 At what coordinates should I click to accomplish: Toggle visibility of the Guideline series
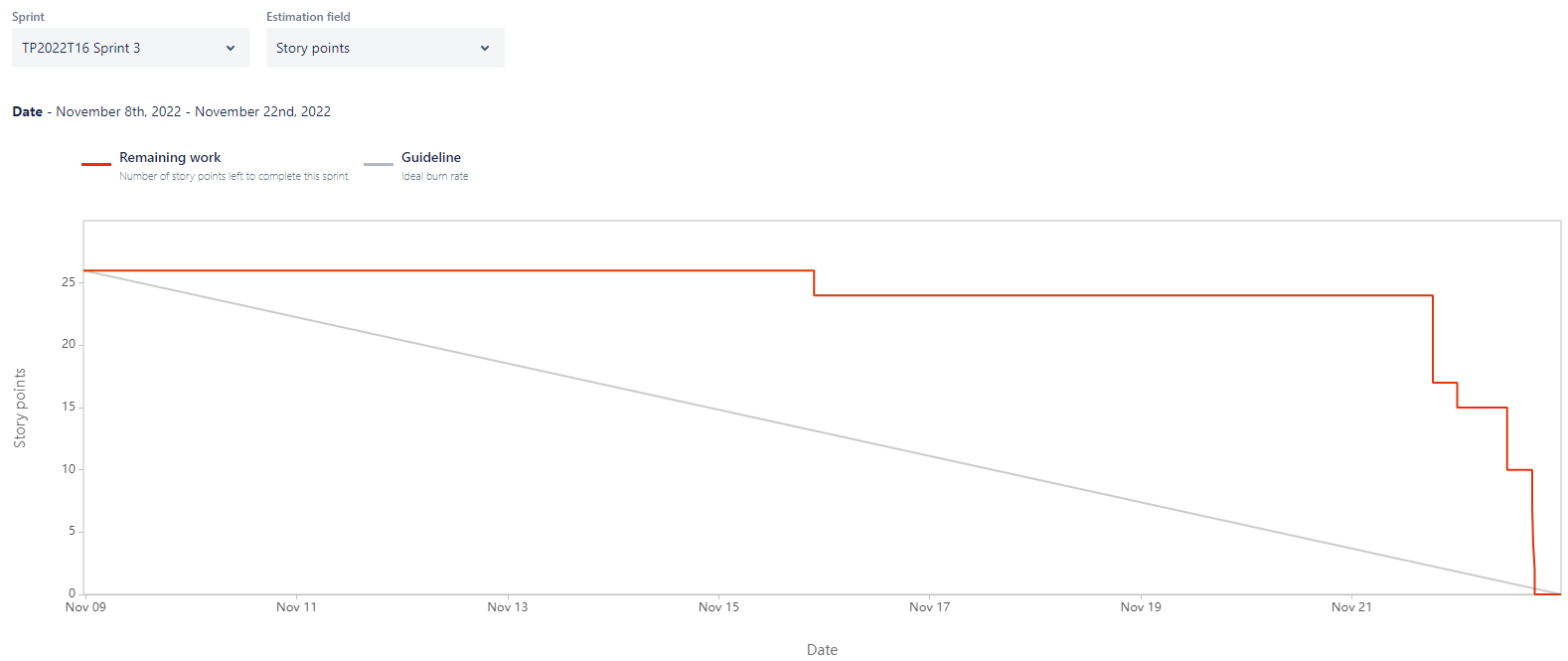tap(430, 157)
